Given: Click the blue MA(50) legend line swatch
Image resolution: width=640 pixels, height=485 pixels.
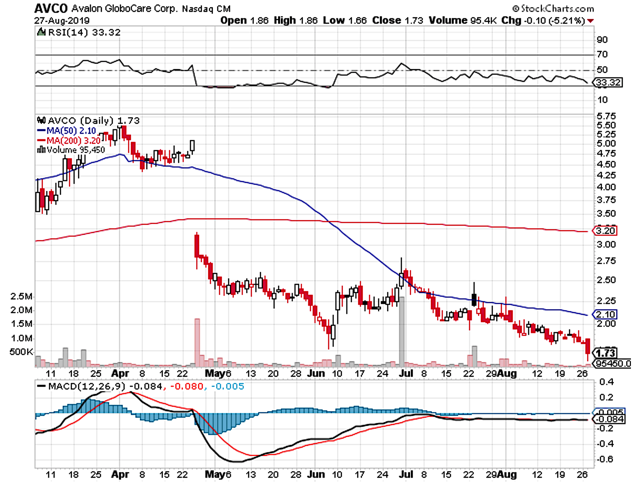Looking at the screenshot, I should pyautogui.click(x=41, y=131).
